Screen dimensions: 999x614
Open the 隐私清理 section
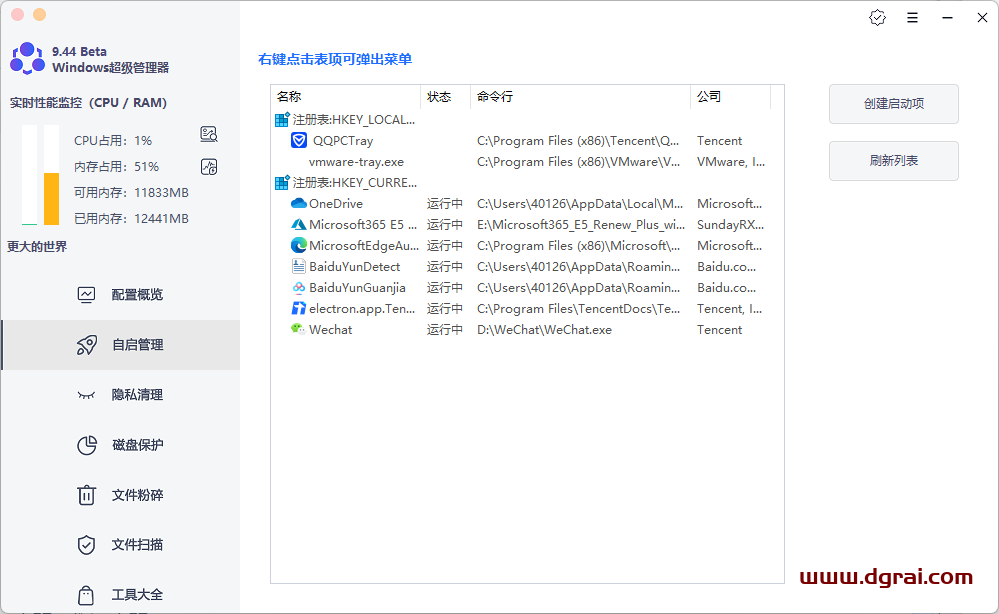(121, 395)
